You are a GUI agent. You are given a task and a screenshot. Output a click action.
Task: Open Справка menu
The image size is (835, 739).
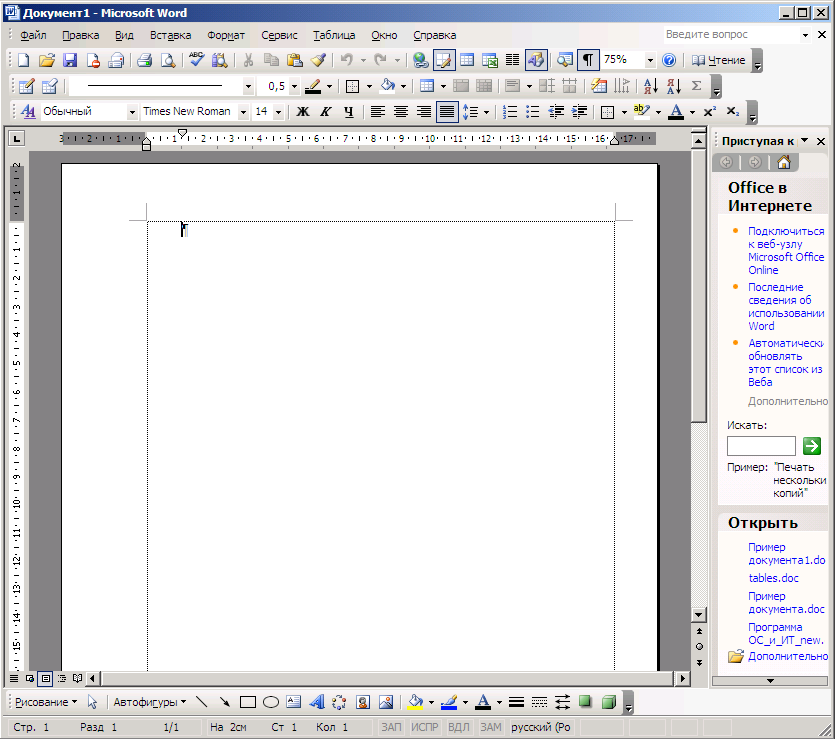pyautogui.click(x=435, y=35)
